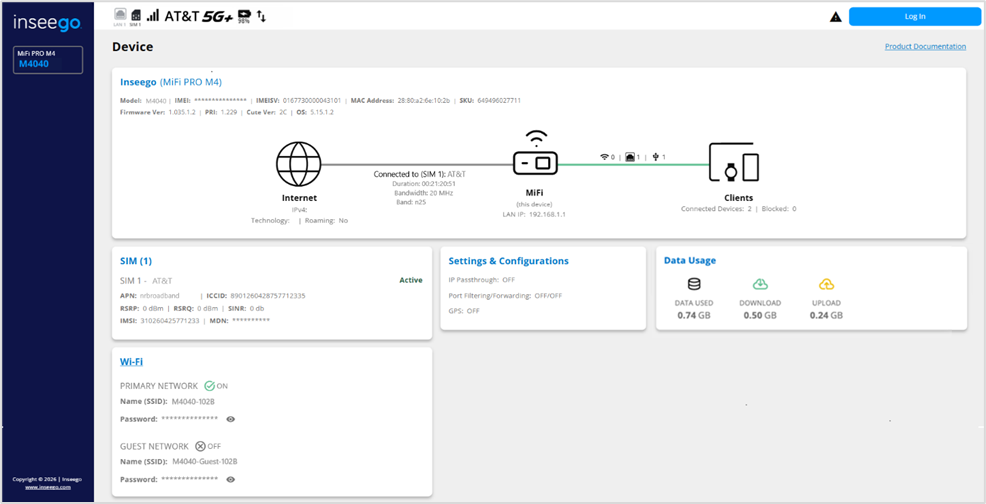Click the Download cloud icon
Viewport: 986px width, 504px height.
tap(760, 285)
